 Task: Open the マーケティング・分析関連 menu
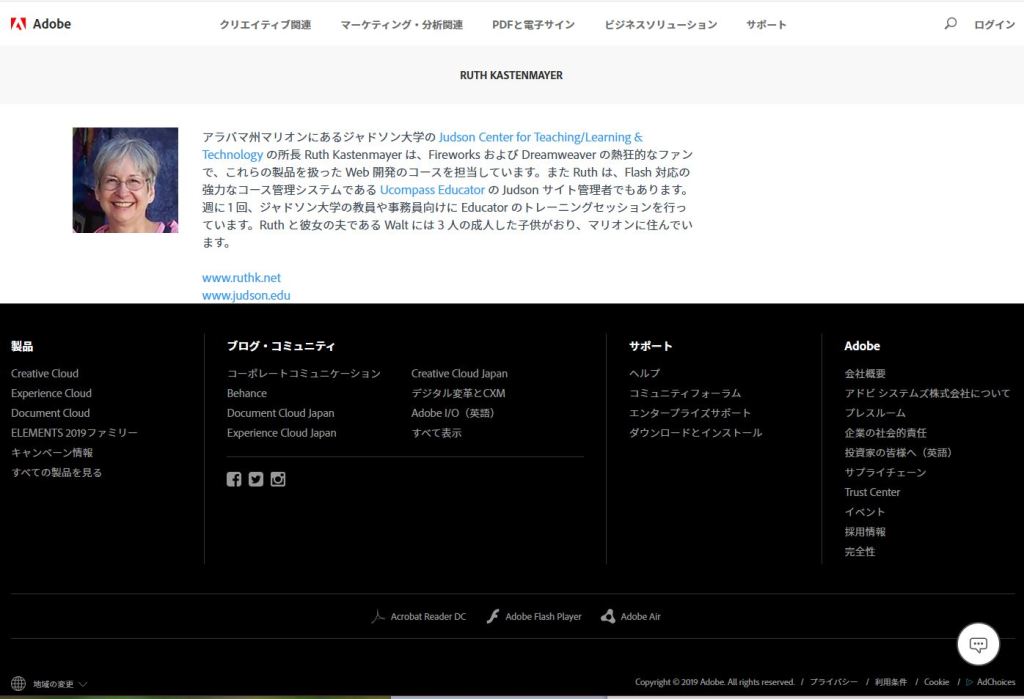tap(401, 25)
